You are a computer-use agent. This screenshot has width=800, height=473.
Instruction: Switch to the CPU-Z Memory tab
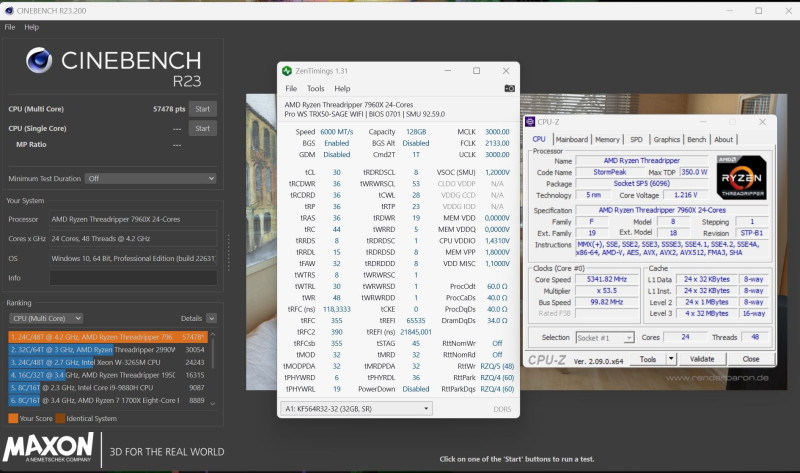pos(607,139)
